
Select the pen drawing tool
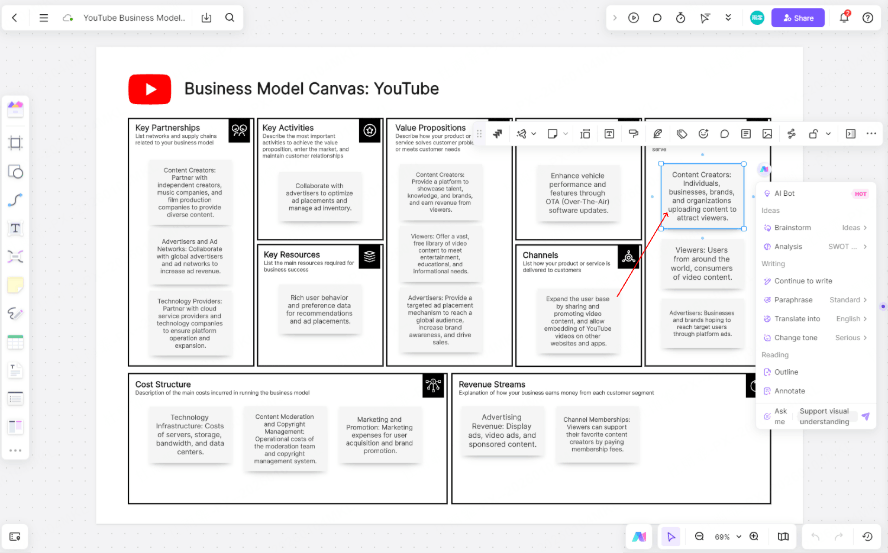pyautogui.click(x=15, y=313)
